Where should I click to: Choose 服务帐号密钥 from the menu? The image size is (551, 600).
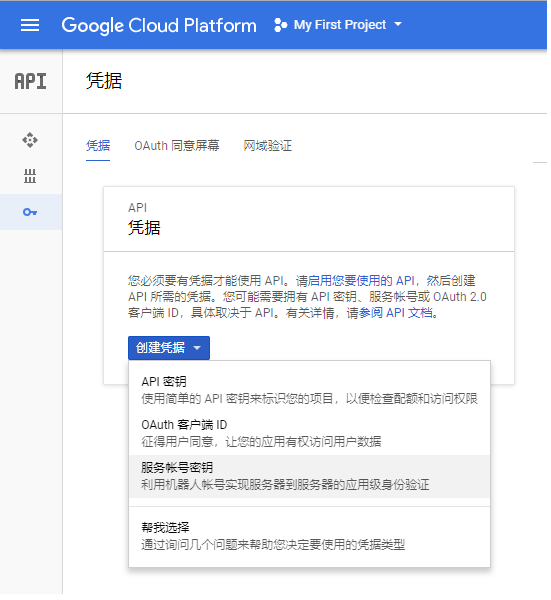pos(310,476)
